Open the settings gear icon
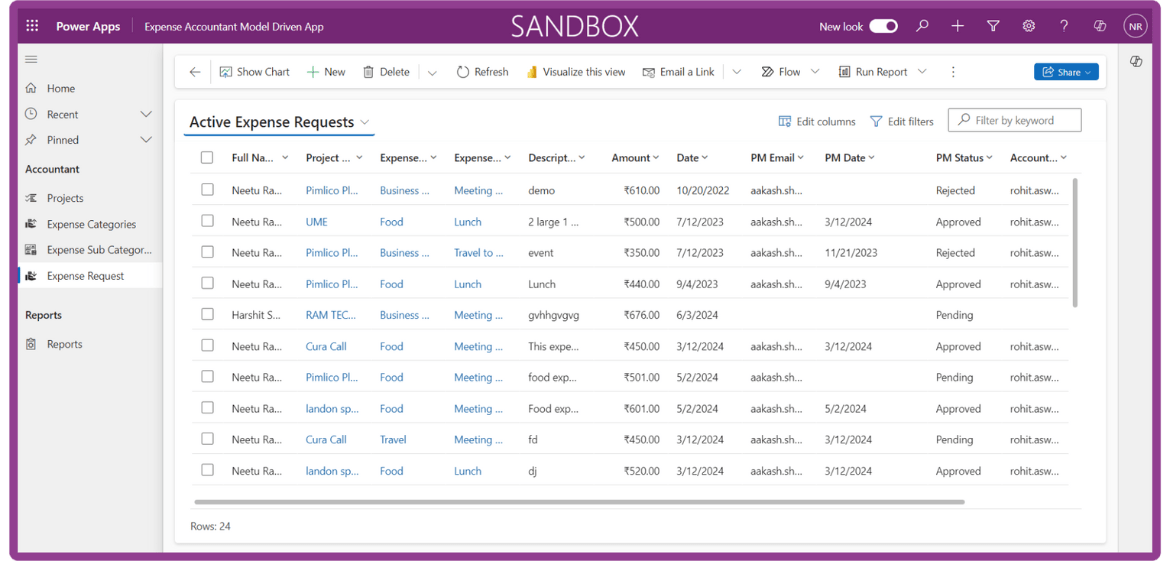The height and width of the screenshot is (561, 1170). tap(1028, 26)
